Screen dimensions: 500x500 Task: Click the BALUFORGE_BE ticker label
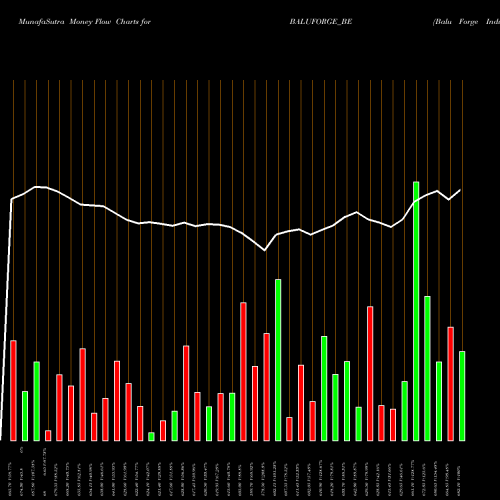[321, 22]
